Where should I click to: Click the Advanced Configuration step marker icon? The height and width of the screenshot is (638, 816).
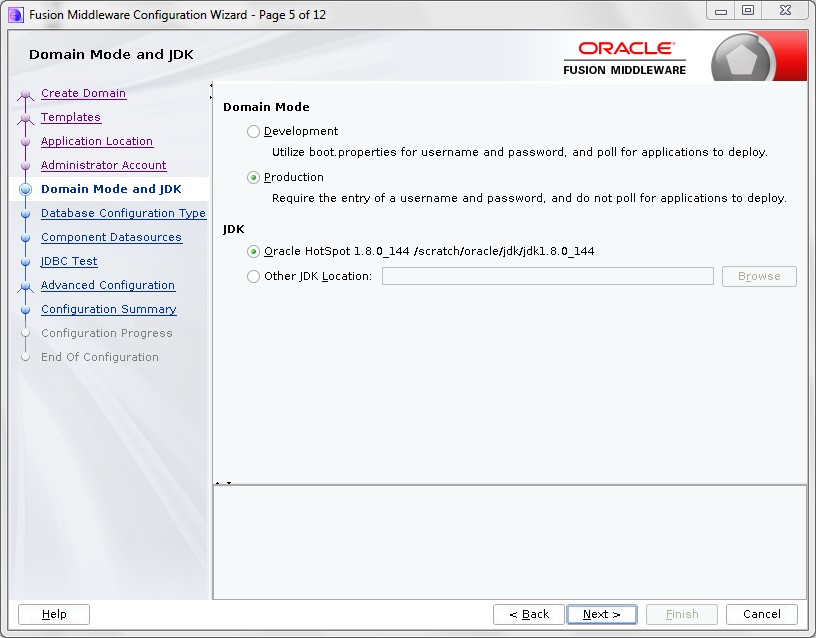click(x=26, y=286)
